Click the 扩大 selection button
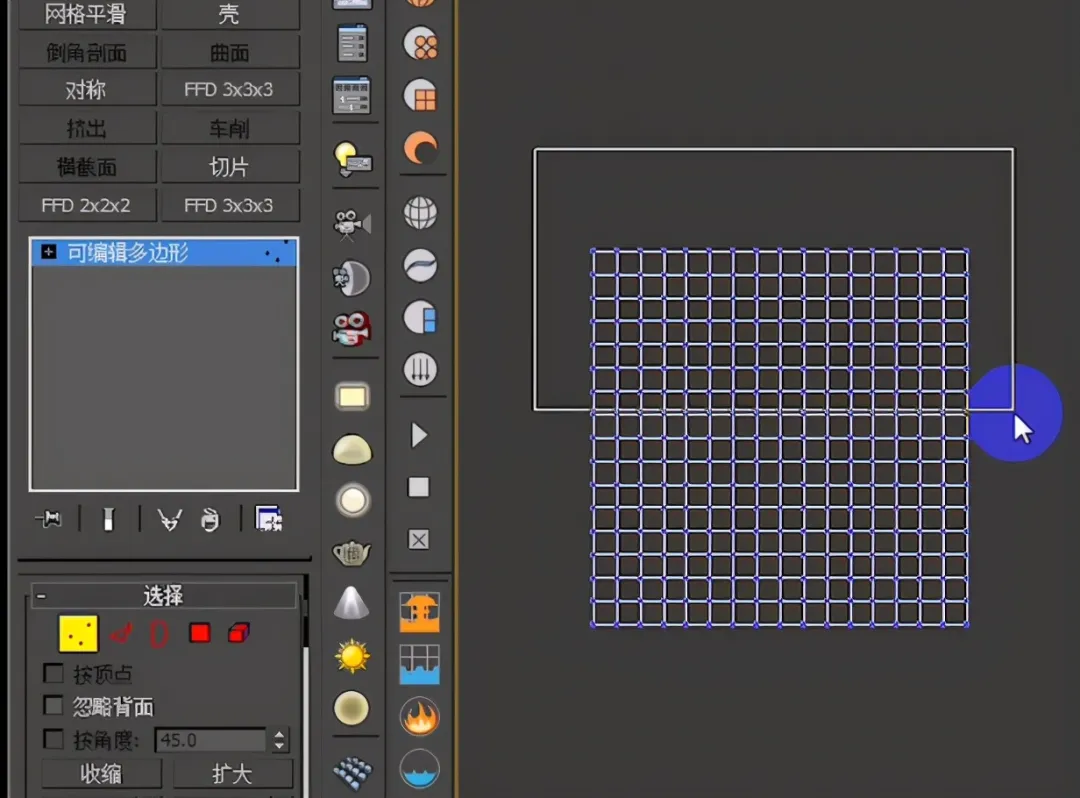Image resolution: width=1080 pixels, height=798 pixels. [x=233, y=774]
